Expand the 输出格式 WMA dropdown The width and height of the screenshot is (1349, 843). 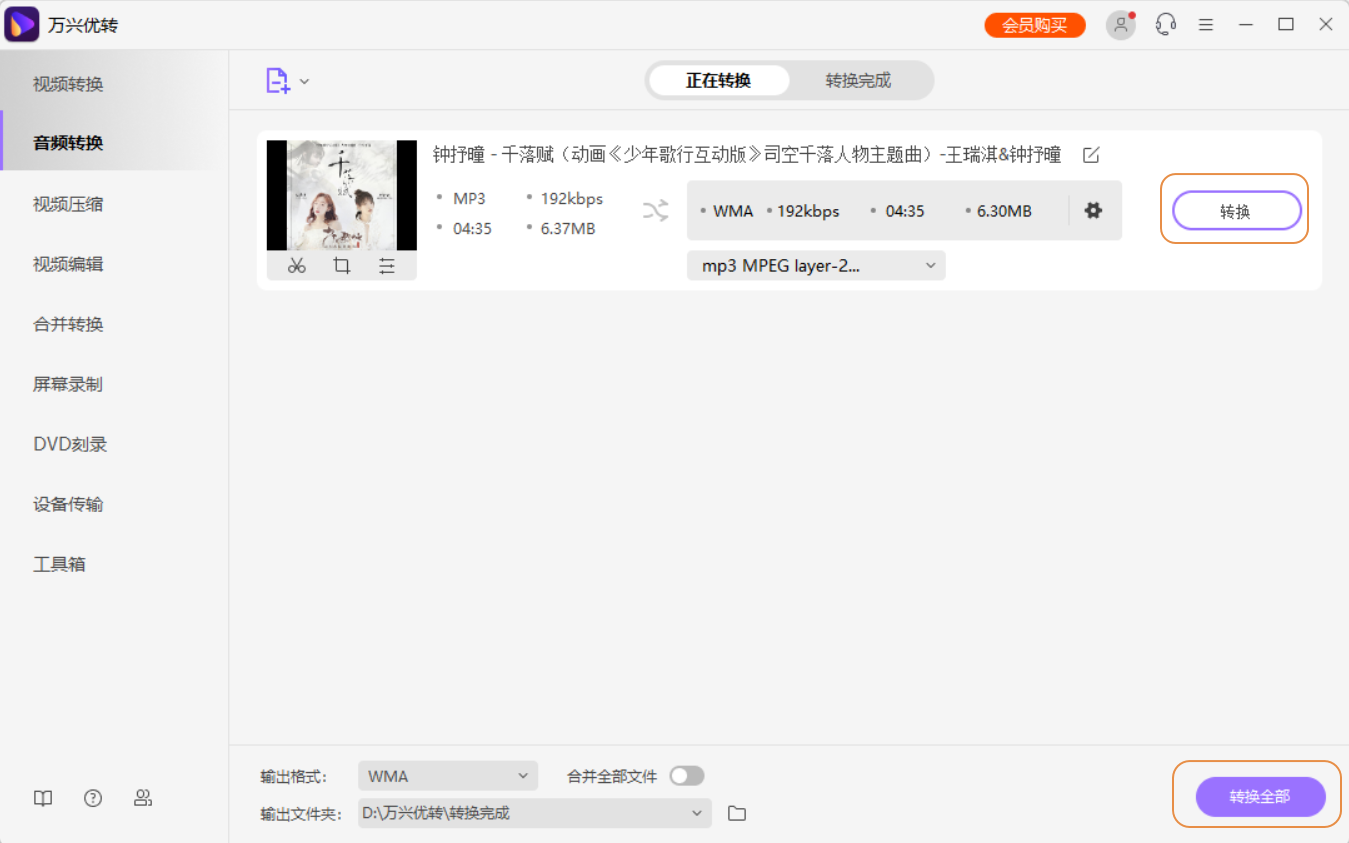pyautogui.click(x=447, y=776)
